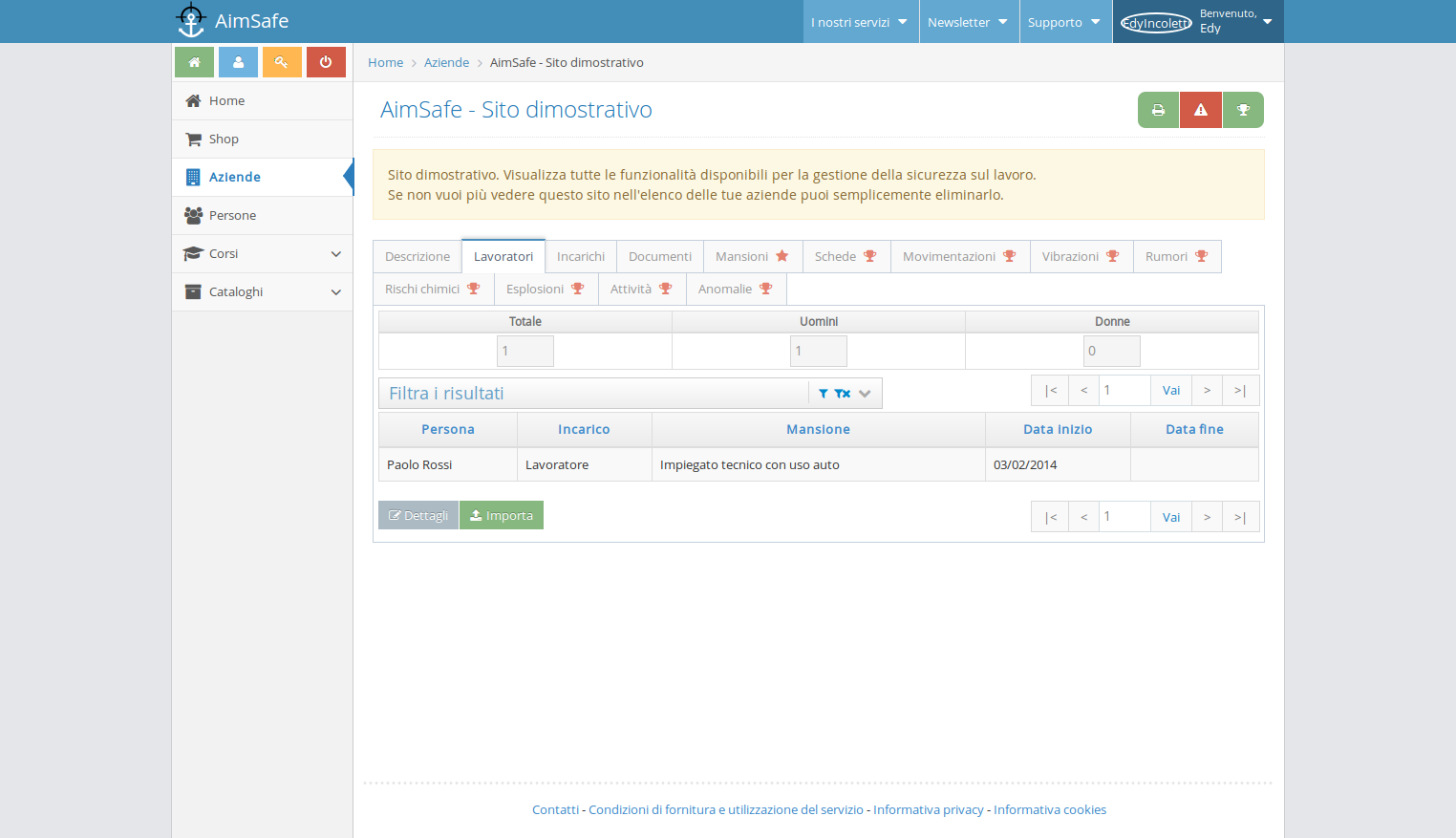The height and width of the screenshot is (838, 1456).
Task: Go to previous page in top pager
Action: (1083, 390)
